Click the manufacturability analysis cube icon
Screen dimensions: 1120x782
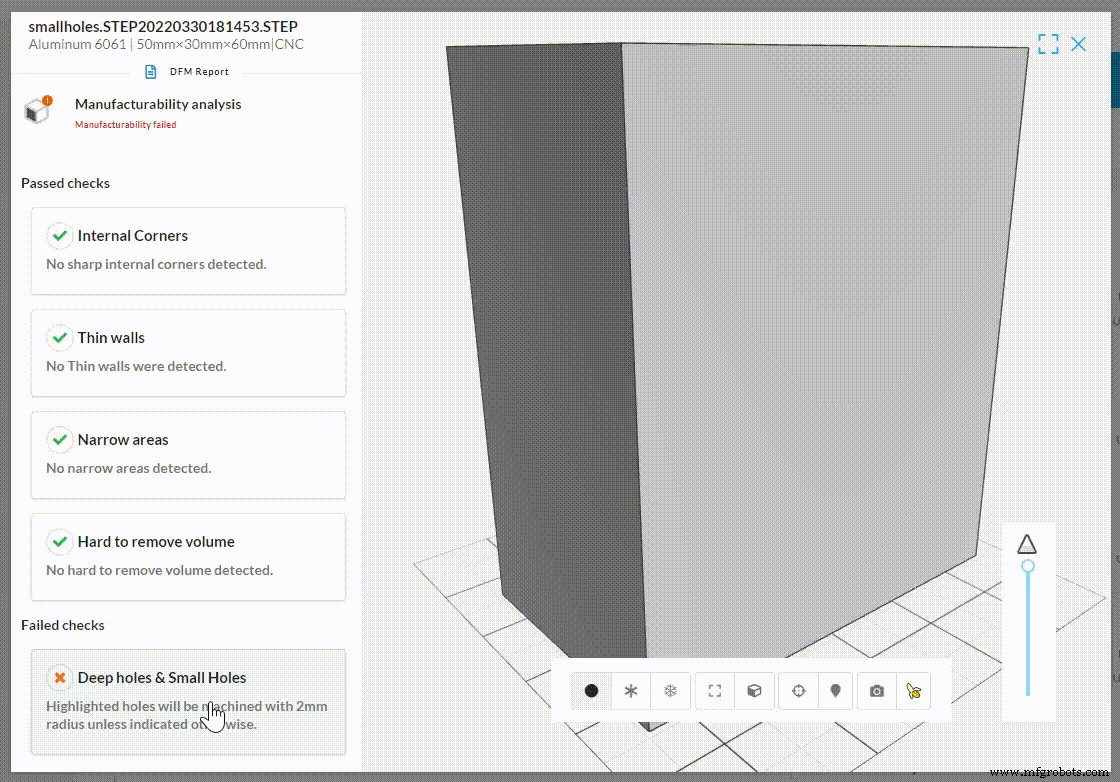pyautogui.click(x=37, y=110)
